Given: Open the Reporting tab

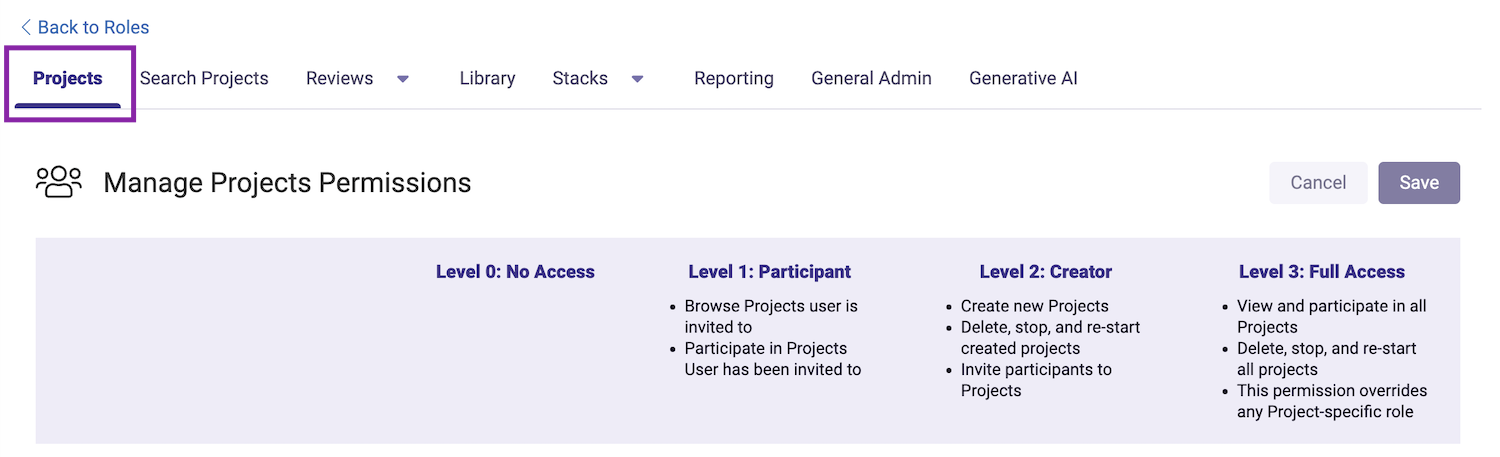Looking at the screenshot, I should tap(734, 78).
